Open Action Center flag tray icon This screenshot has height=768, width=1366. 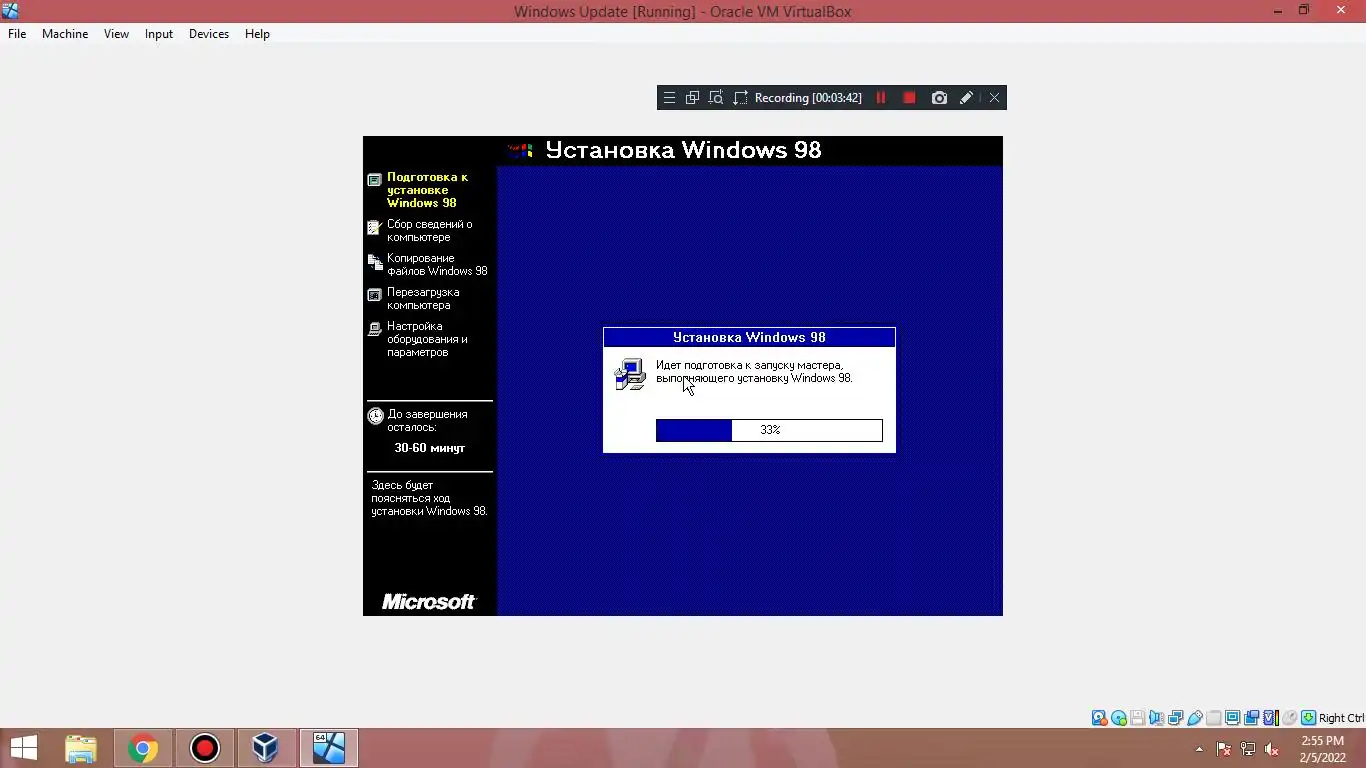pos(1223,749)
